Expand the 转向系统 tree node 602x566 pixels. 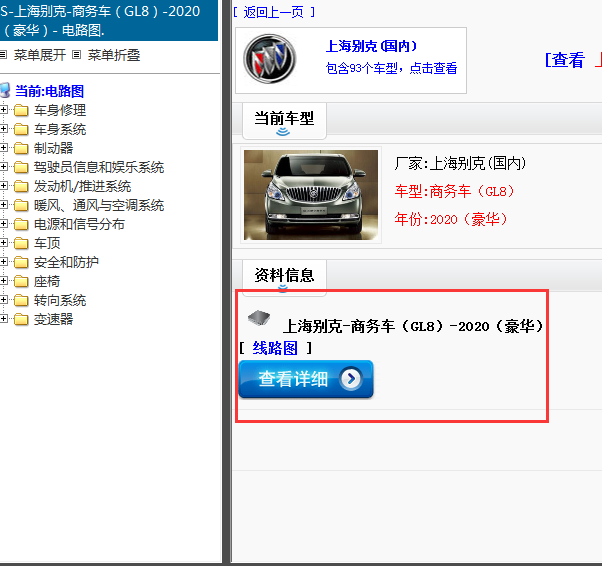click(3, 300)
